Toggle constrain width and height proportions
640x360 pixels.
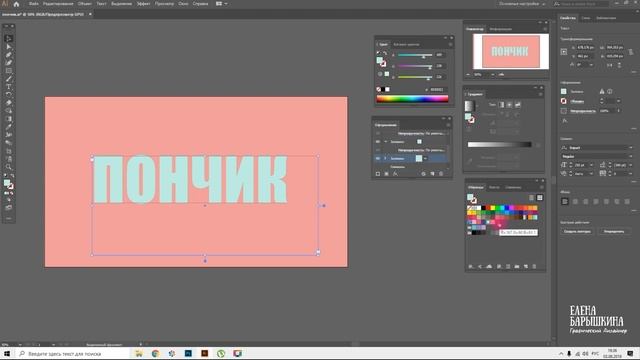(631, 52)
